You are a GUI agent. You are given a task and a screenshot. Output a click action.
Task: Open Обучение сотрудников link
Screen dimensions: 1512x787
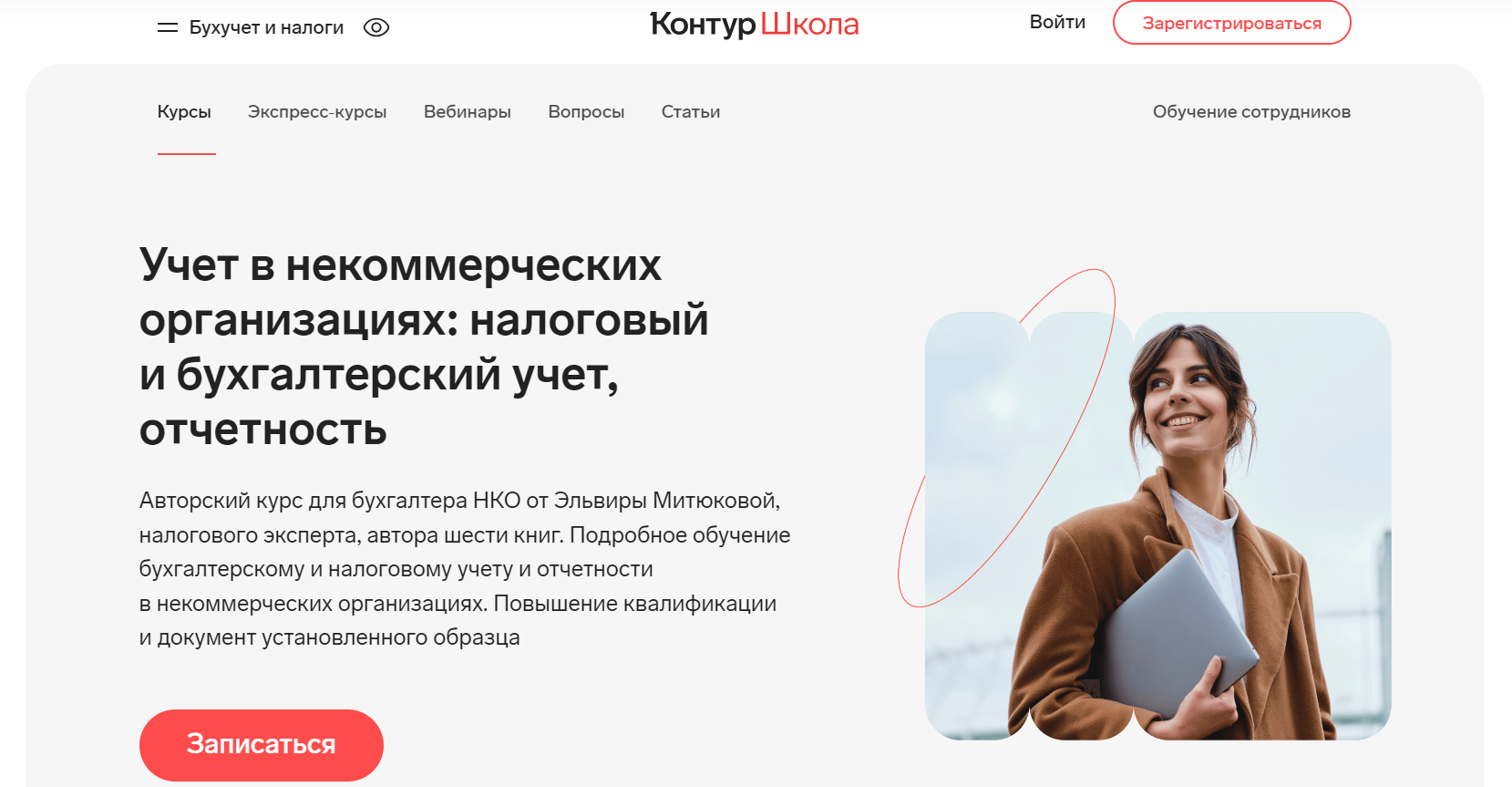tap(1251, 112)
